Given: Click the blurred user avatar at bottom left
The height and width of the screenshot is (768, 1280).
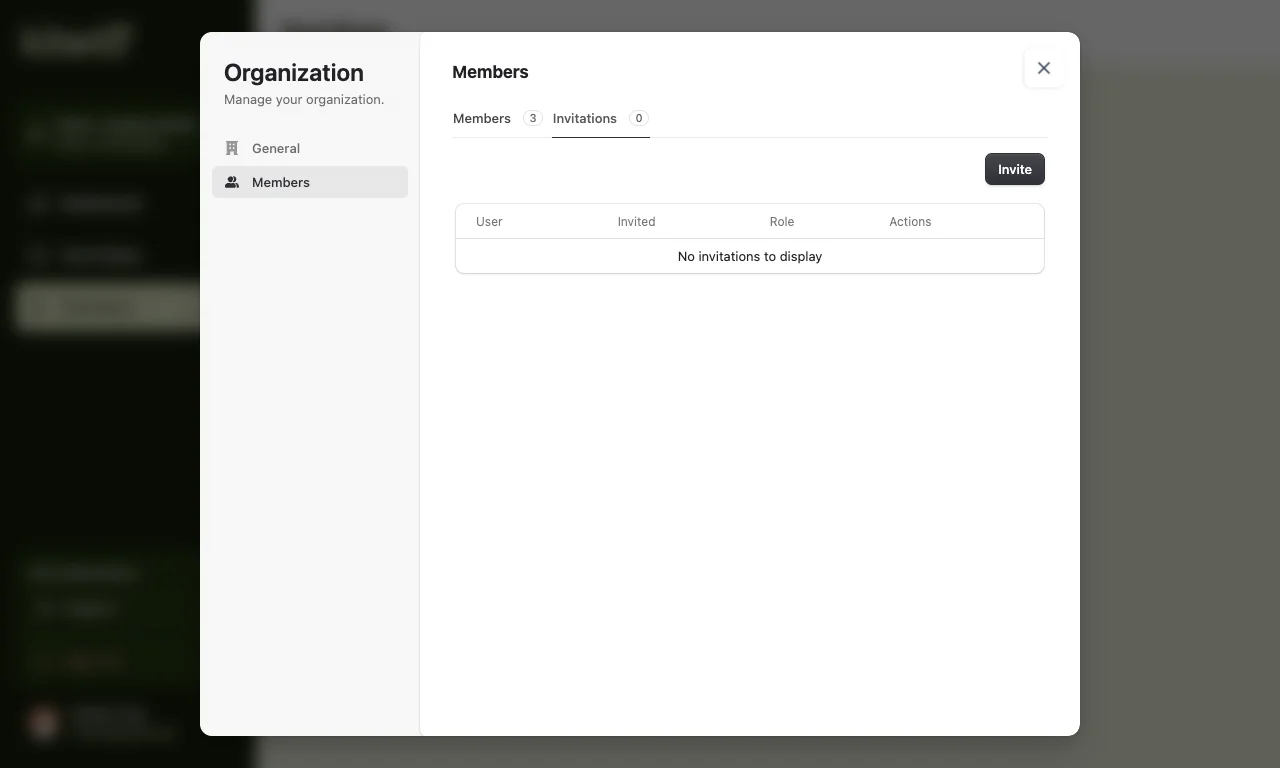Looking at the screenshot, I should [44, 722].
